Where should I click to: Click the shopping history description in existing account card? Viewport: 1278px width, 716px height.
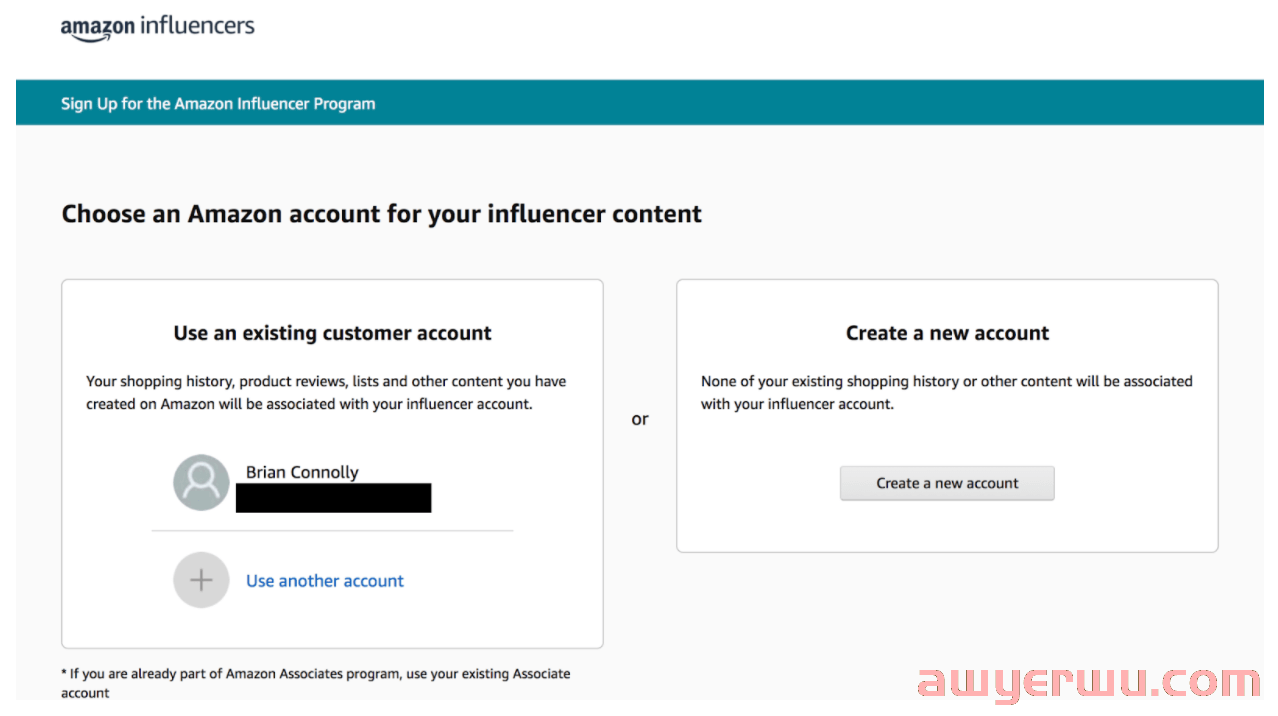[326, 393]
